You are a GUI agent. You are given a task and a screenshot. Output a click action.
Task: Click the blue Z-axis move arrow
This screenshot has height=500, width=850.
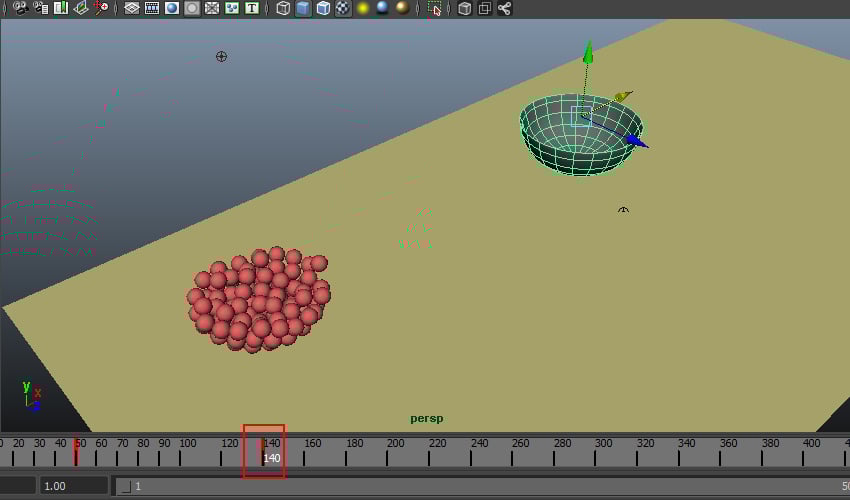click(x=637, y=142)
